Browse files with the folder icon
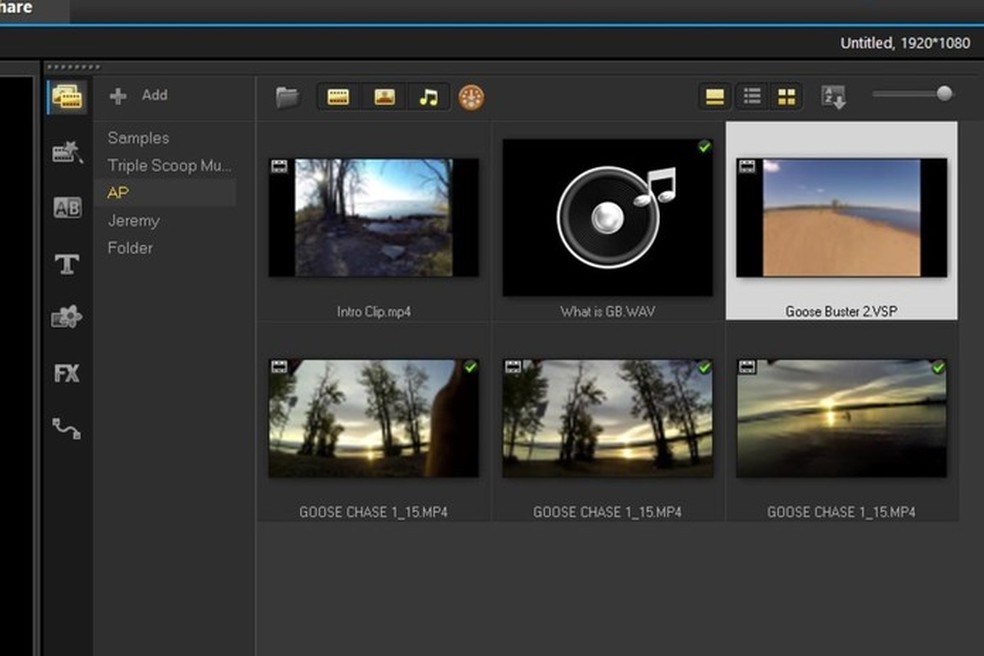 click(x=287, y=95)
